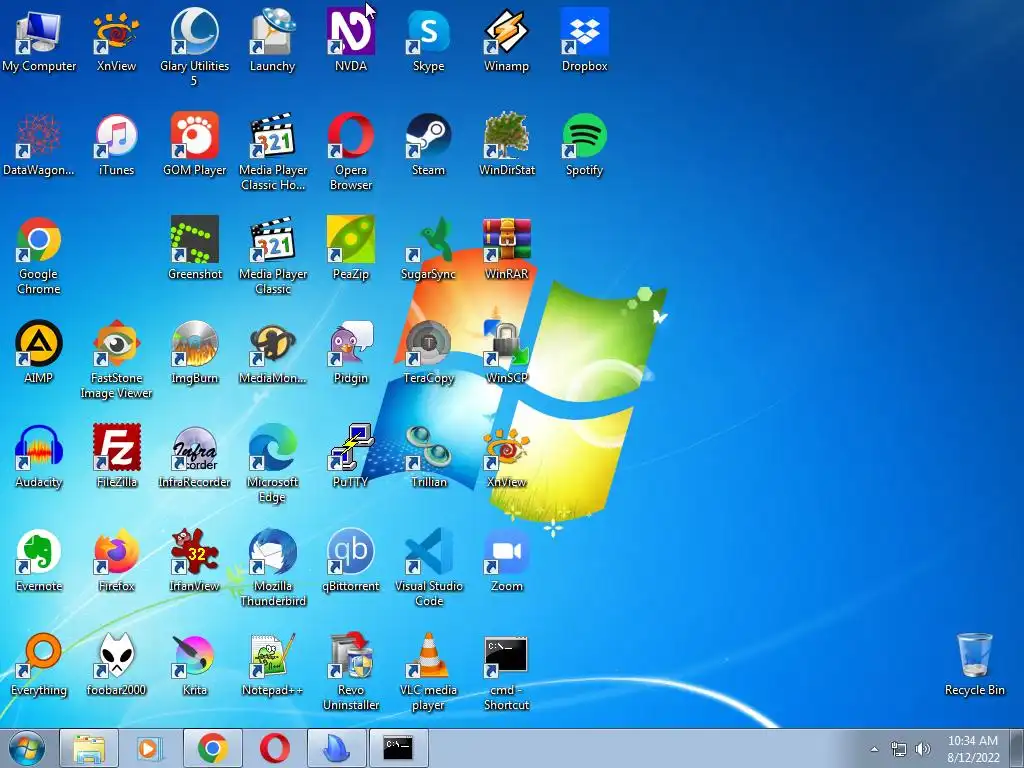Viewport: 1024px width, 768px height.
Task: Open the command prompt taskbar button
Action: (x=398, y=748)
